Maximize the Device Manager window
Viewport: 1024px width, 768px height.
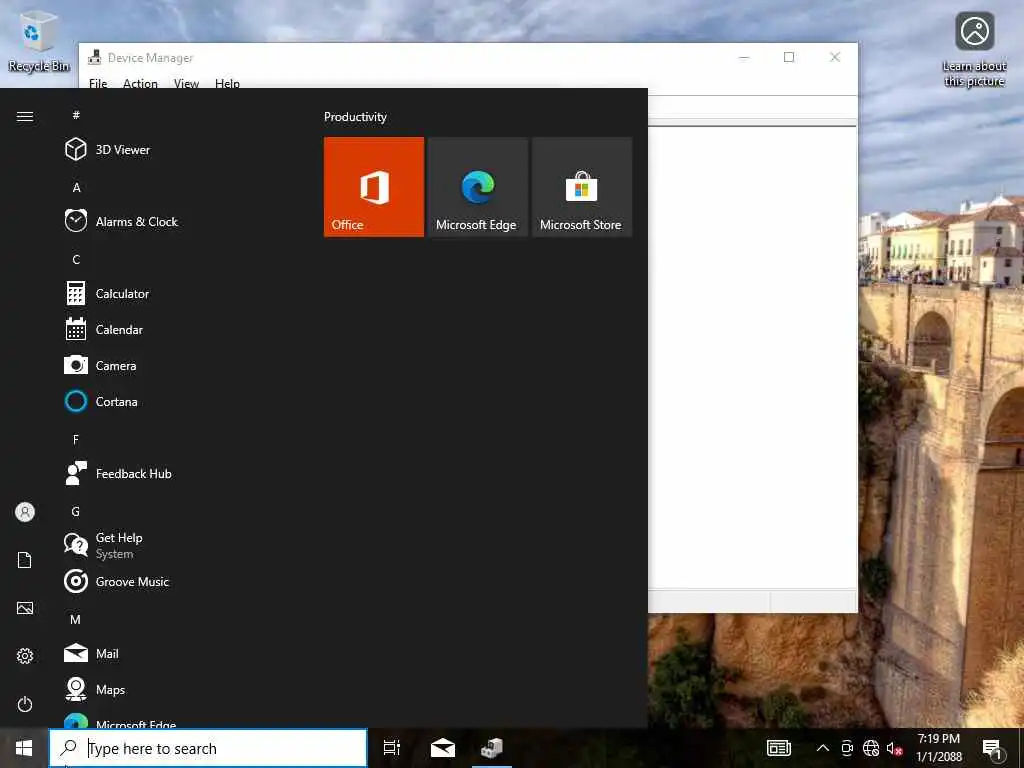click(789, 57)
